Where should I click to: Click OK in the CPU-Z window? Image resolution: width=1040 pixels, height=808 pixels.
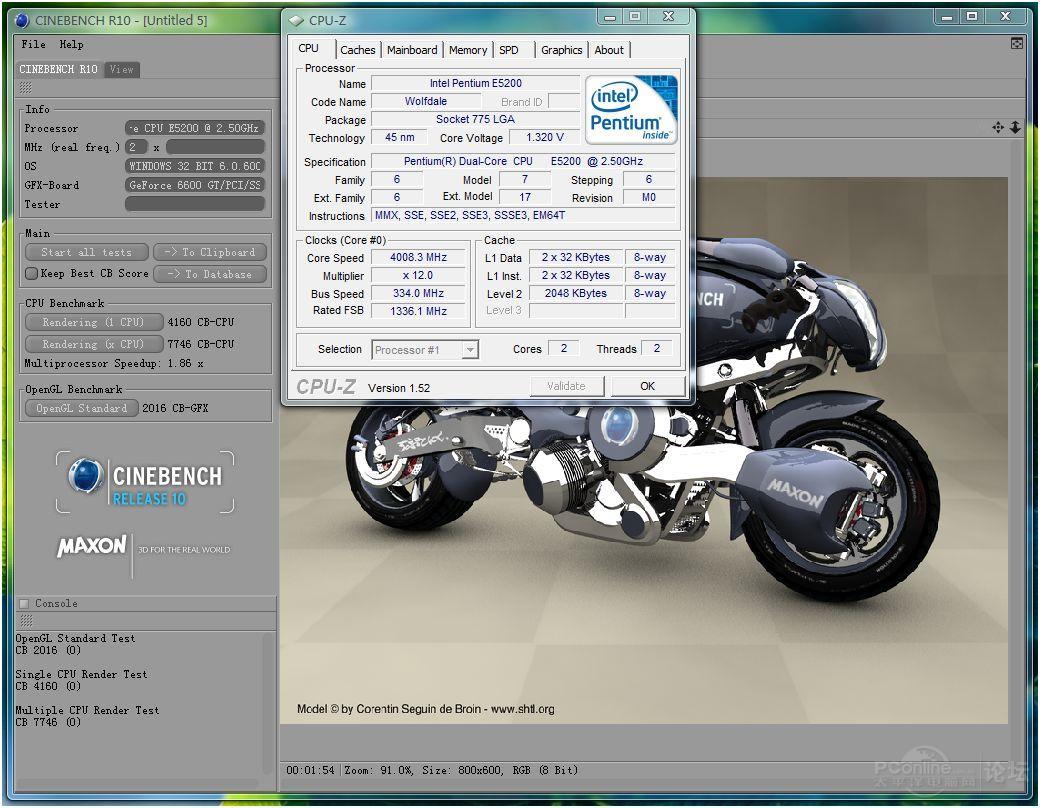tap(648, 386)
